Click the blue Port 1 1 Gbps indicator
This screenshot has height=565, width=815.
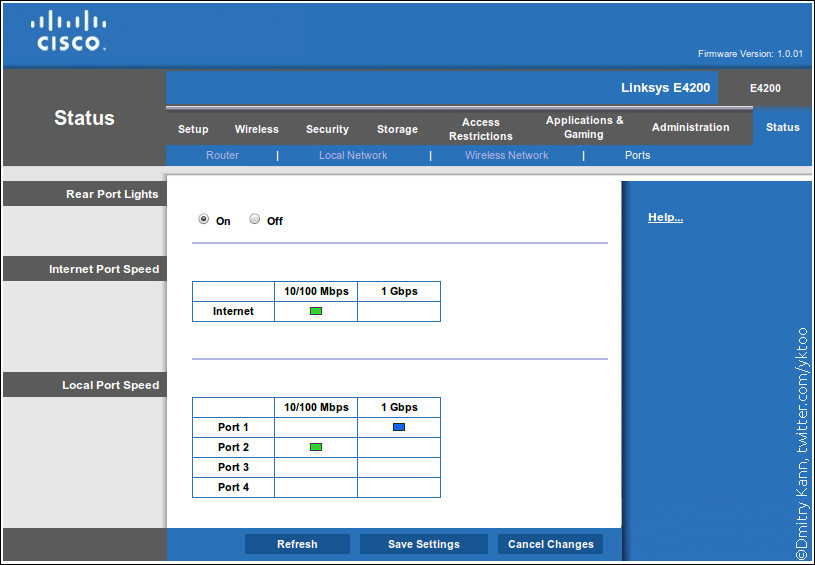(x=399, y=427)
